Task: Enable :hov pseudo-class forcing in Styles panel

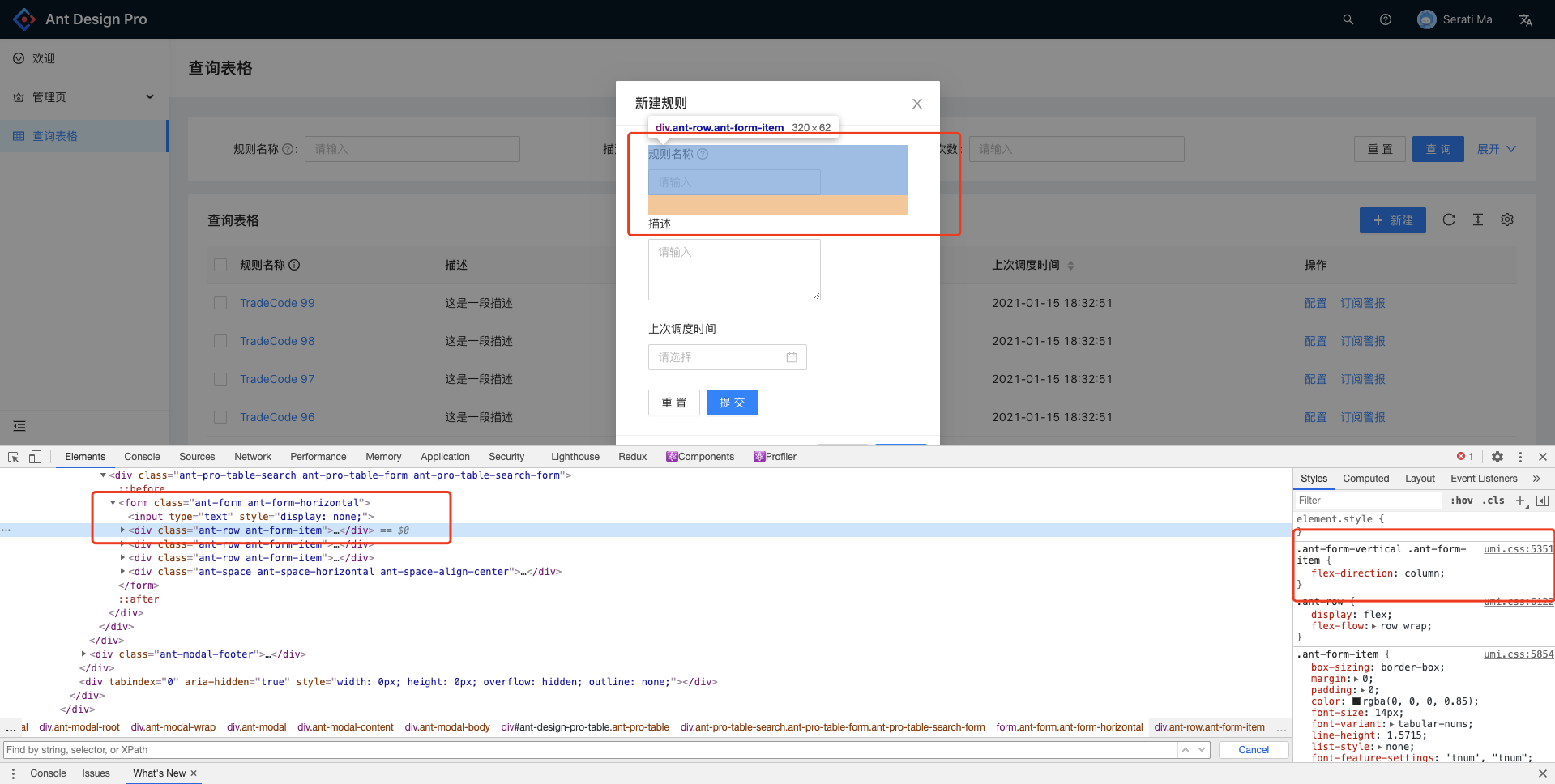Action: [1461, 500]
